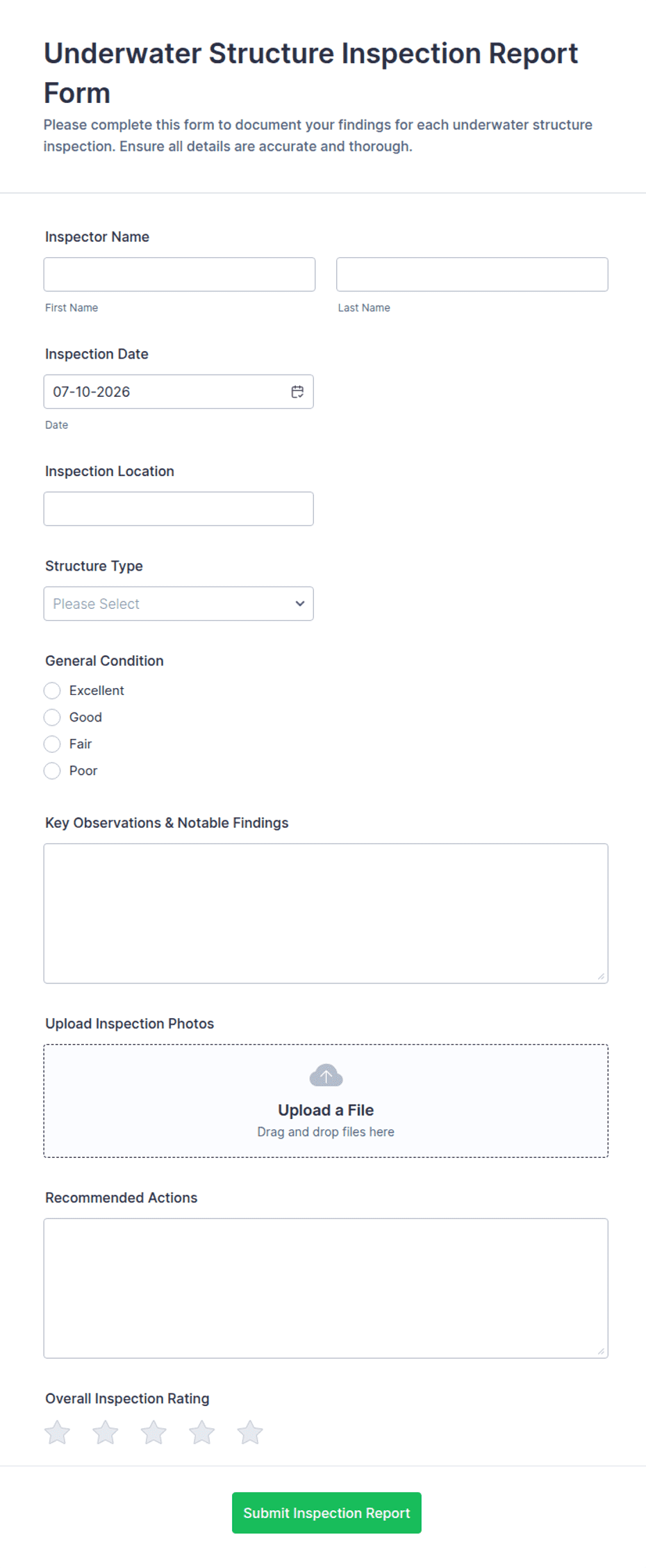Rate inspection one star

(58, 1432)
